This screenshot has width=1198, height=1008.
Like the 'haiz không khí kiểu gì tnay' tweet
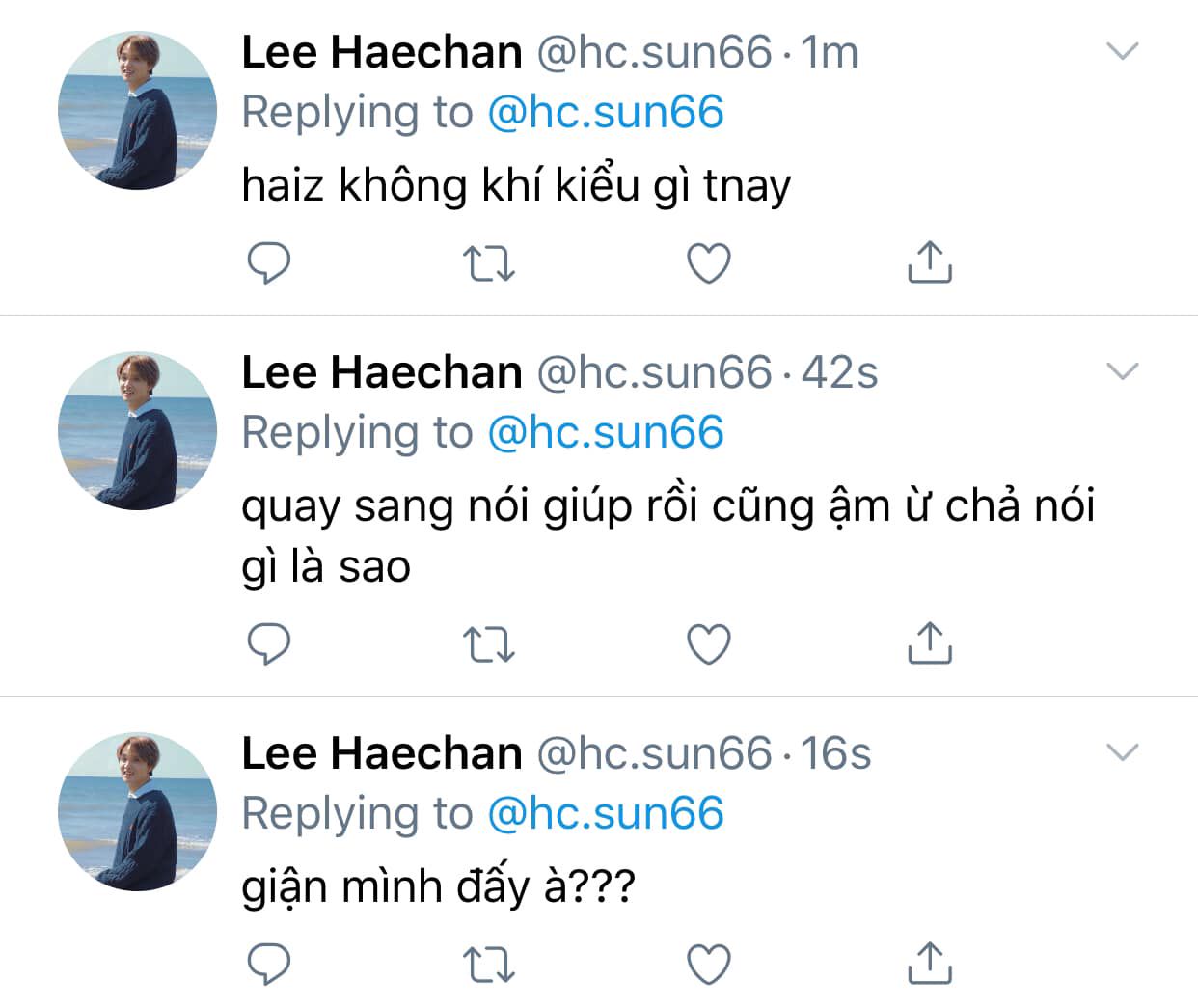tap(709, 262)
